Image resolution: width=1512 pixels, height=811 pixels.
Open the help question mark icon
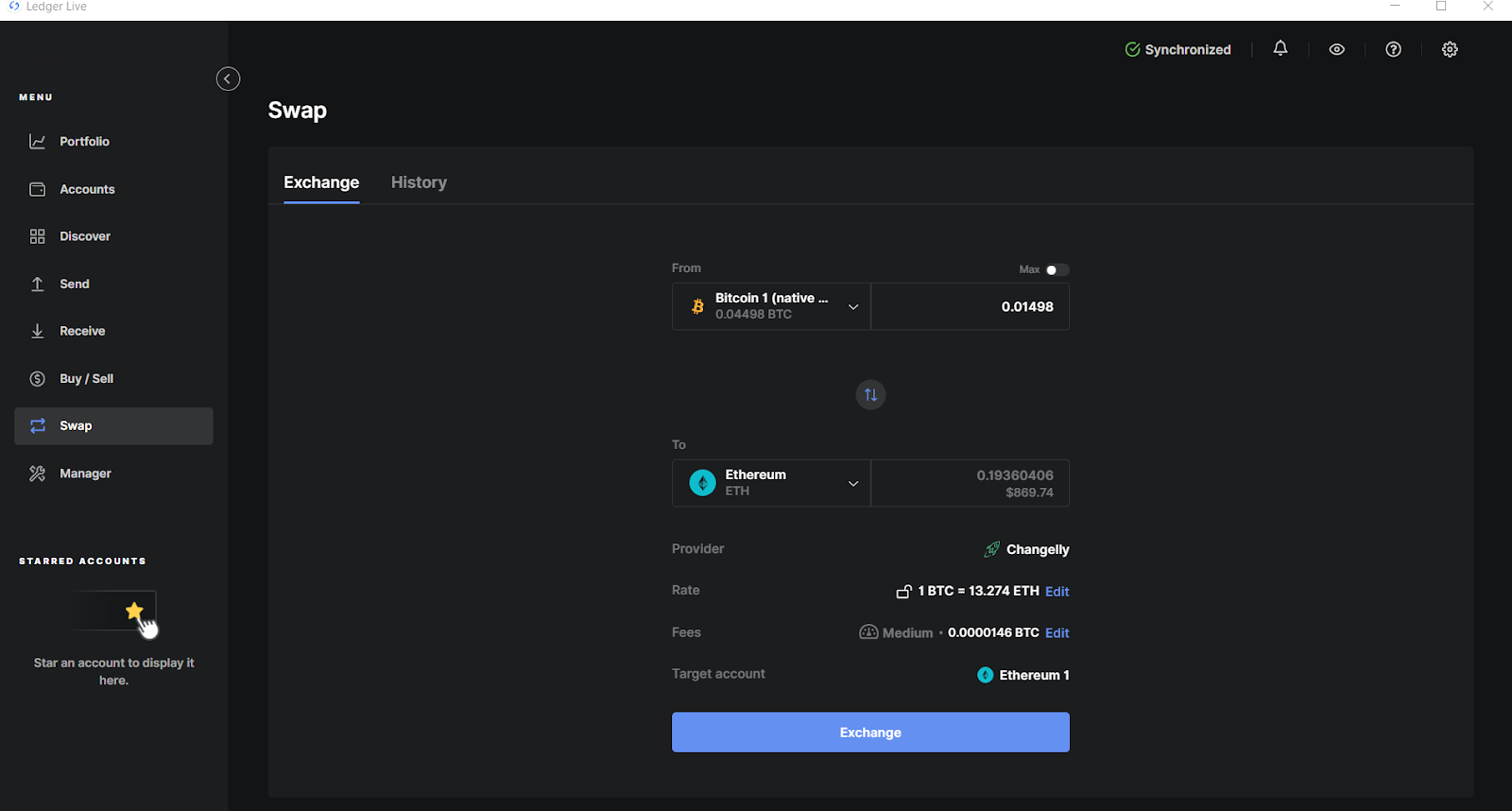coord(1393,49)
